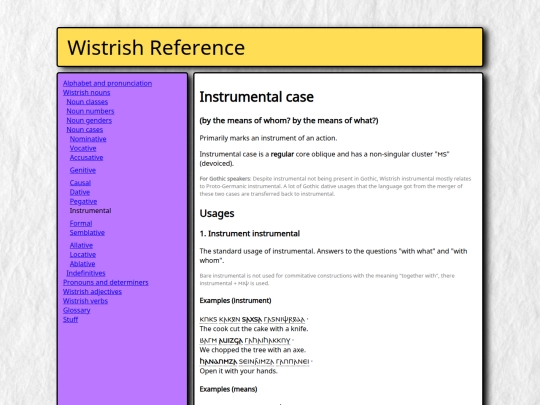Go to Wistrish adjectives

pyautogui.click(x=92, y=292)
